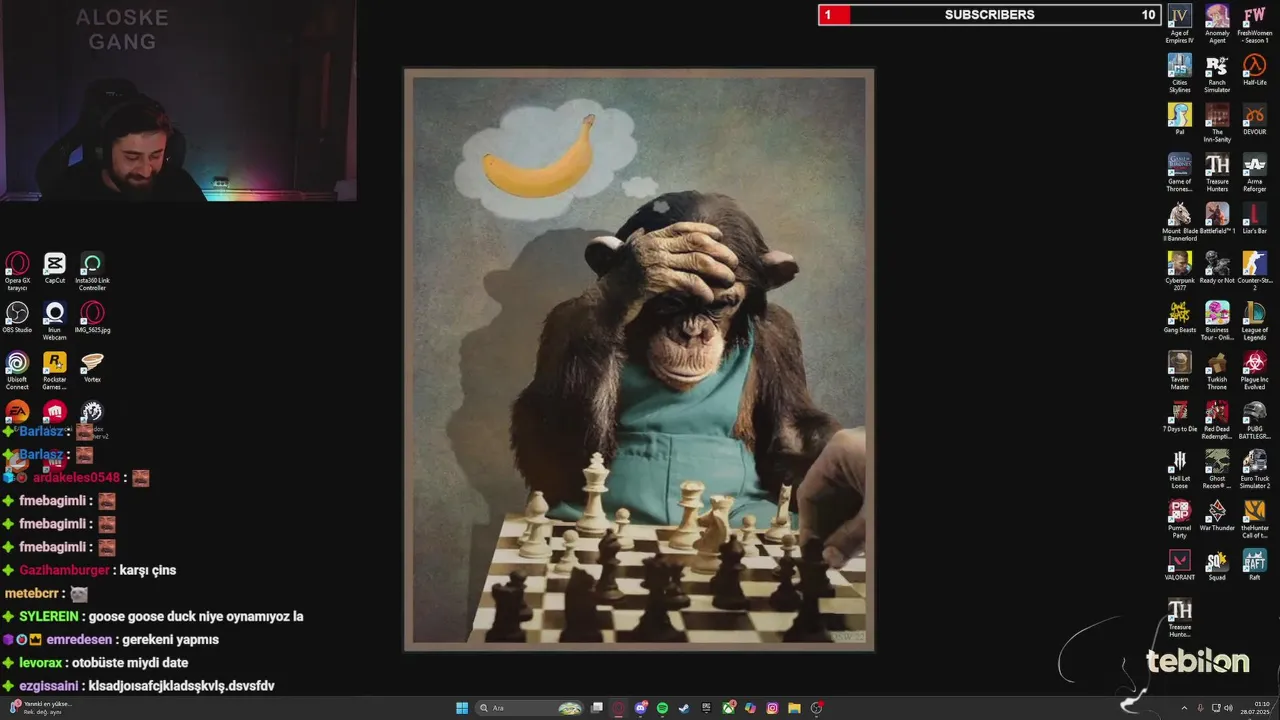Launch Ubisoft Connect shortcut
The width and height of the screenshot is (1280, 720).
pos(17,370)
